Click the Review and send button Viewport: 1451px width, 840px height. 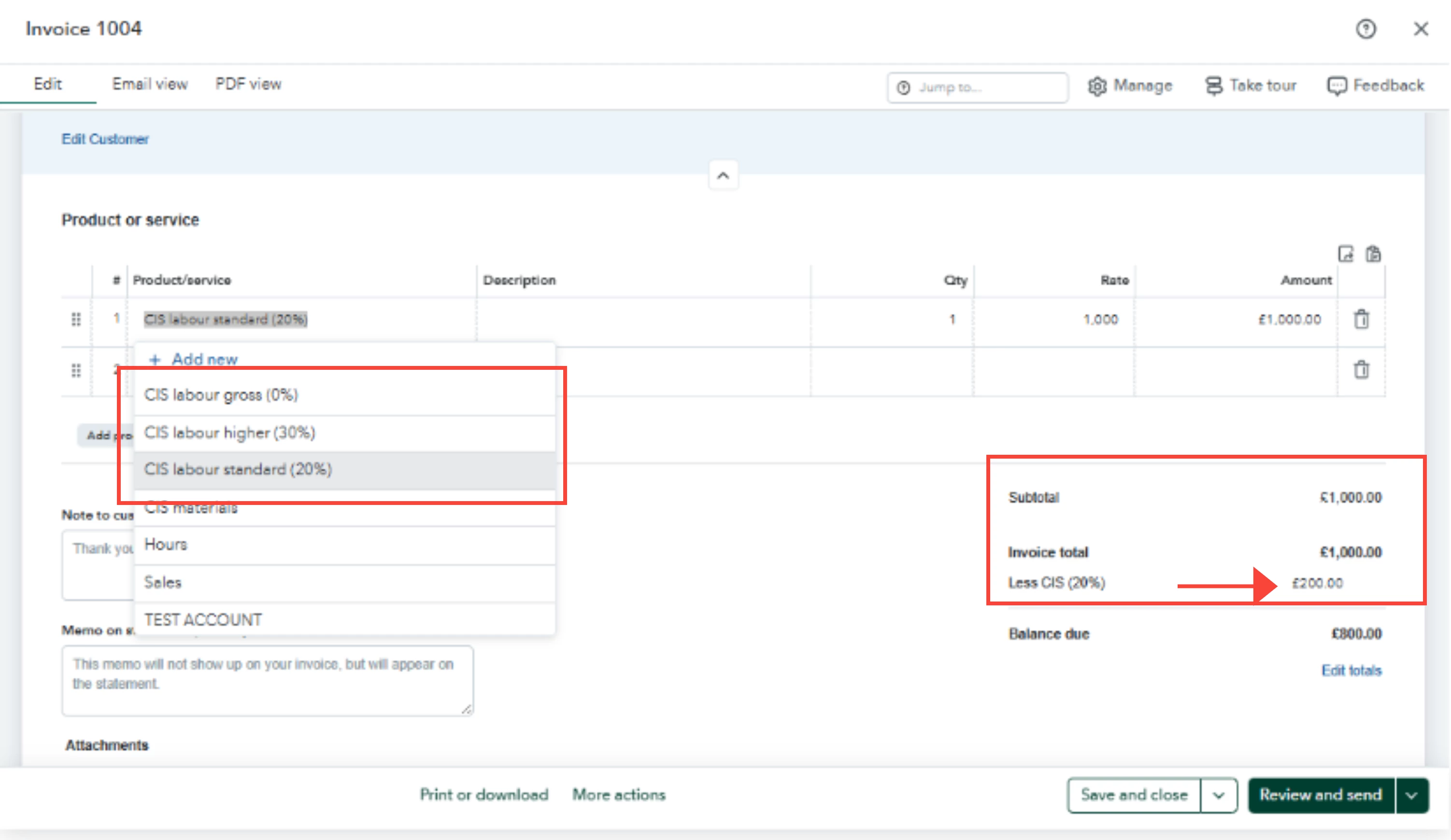tap(1321, 795)
